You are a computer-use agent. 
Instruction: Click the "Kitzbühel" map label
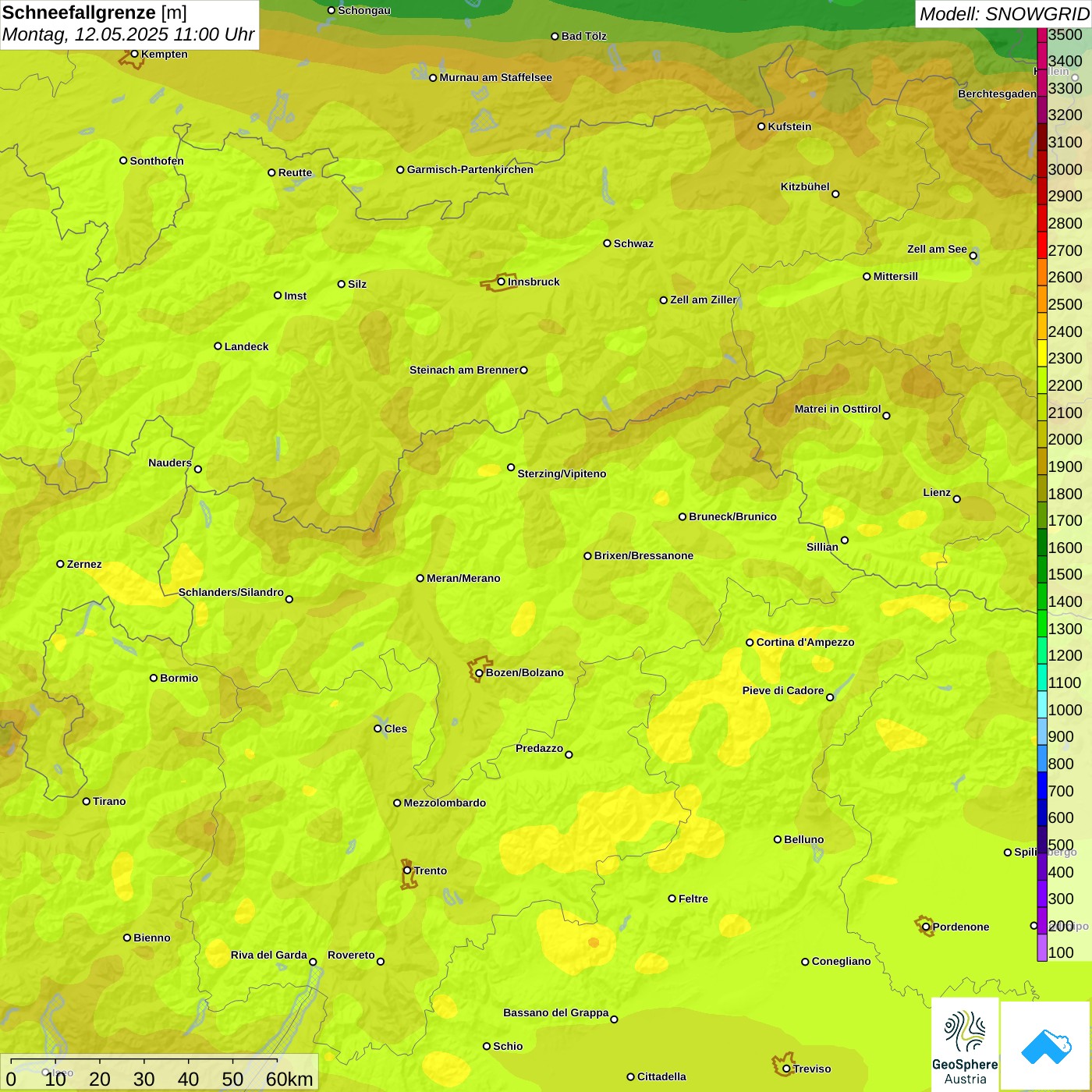pos(805,186)
